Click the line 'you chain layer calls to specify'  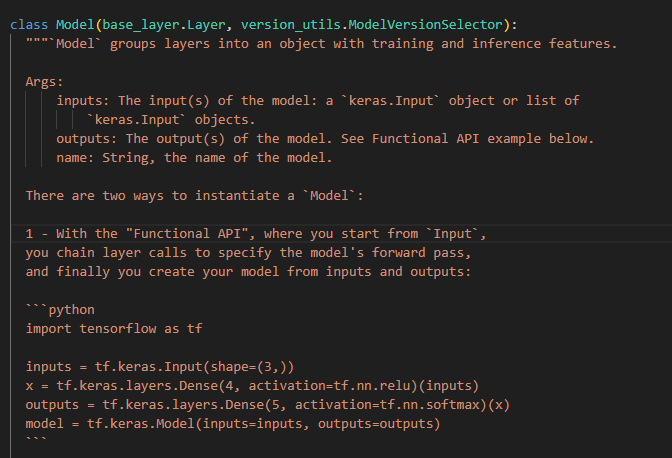tap(248, 253)
